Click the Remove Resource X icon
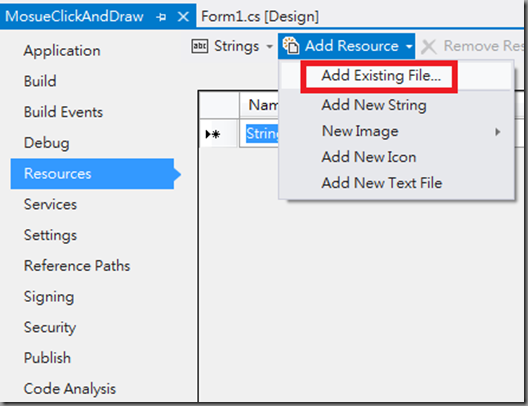The image size is (528, 406). (429, 46)
